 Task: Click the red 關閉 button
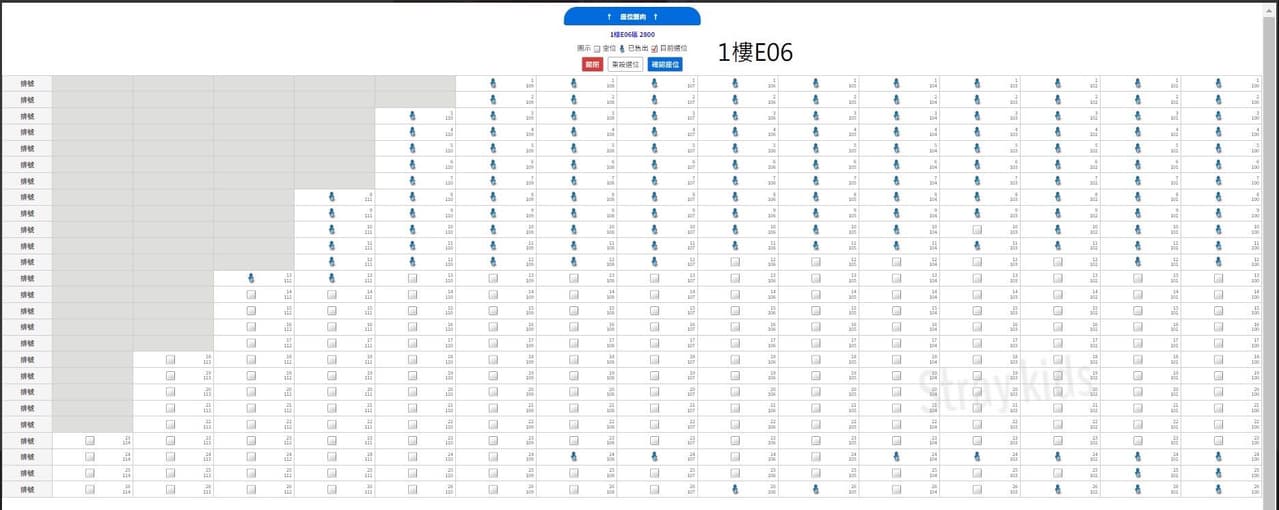(x=593, y=64)
